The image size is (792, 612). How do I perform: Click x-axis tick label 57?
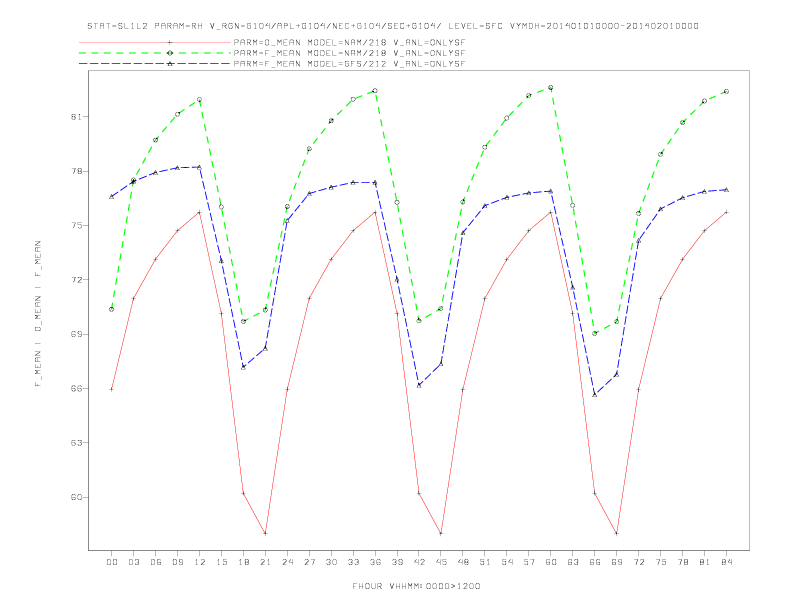click(529, 562)
